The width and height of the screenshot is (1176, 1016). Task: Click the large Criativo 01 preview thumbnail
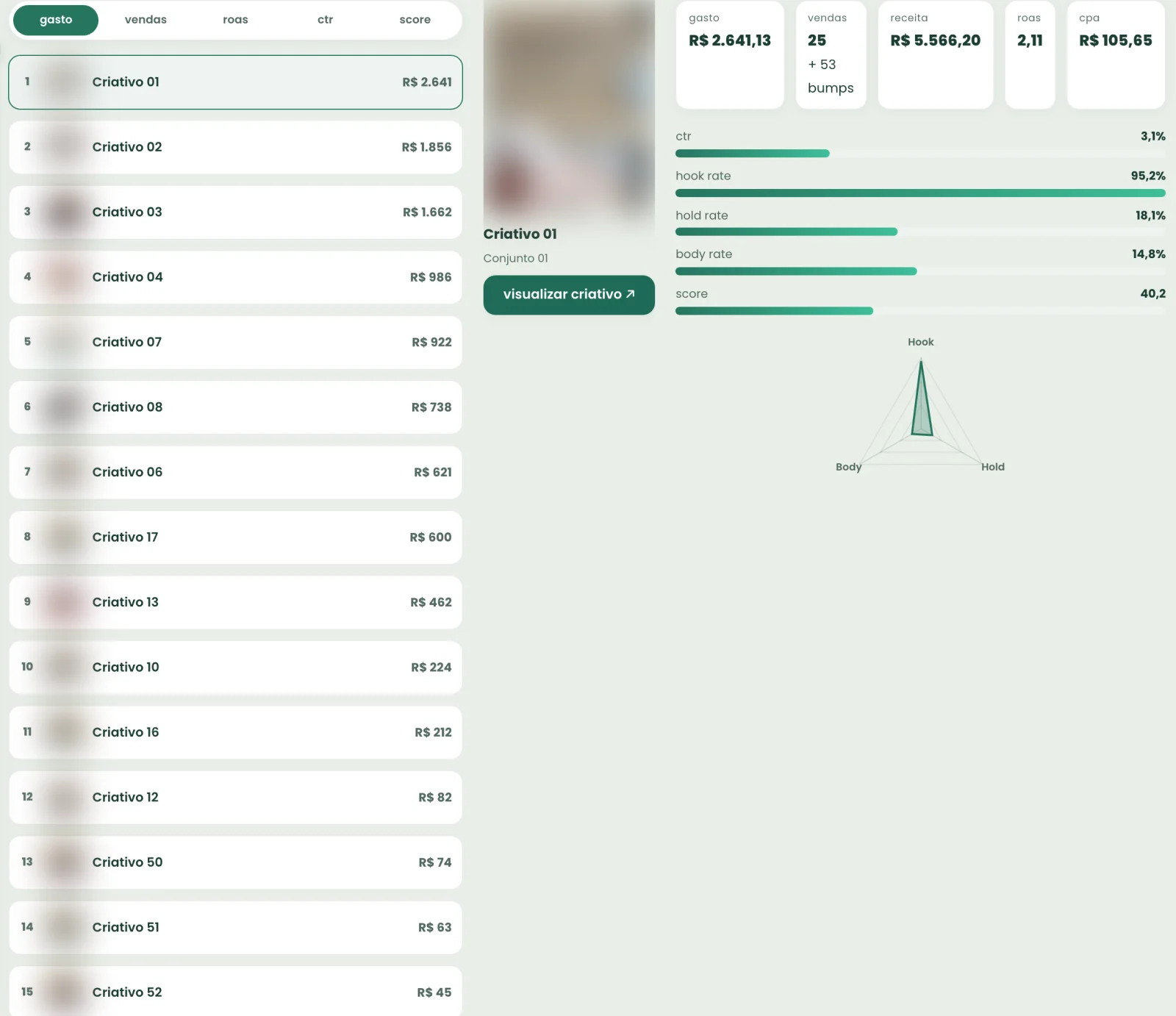pyautogui.click(x=569, y=109)
